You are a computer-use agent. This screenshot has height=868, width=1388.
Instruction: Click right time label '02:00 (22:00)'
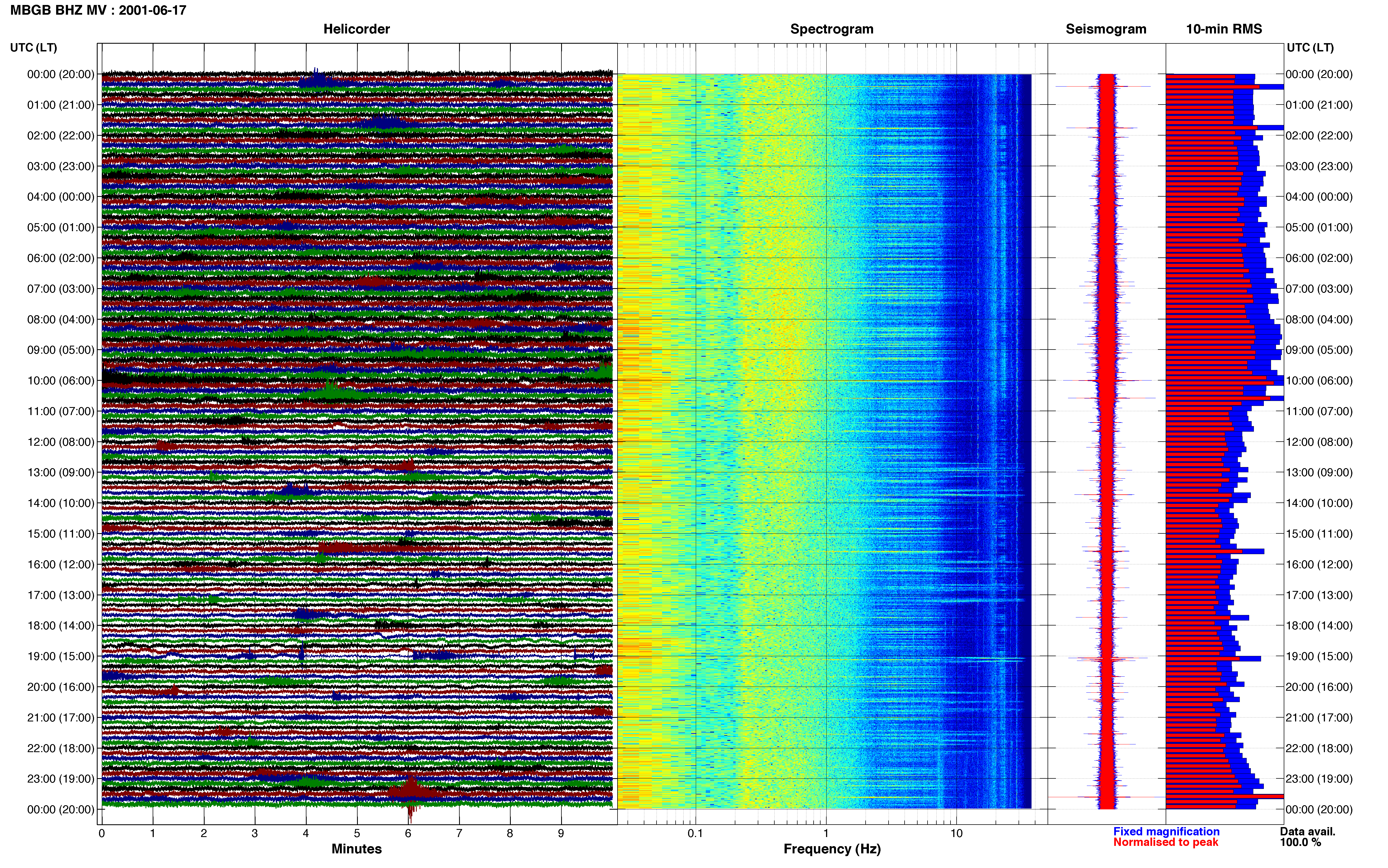(x=1319, y=136)
